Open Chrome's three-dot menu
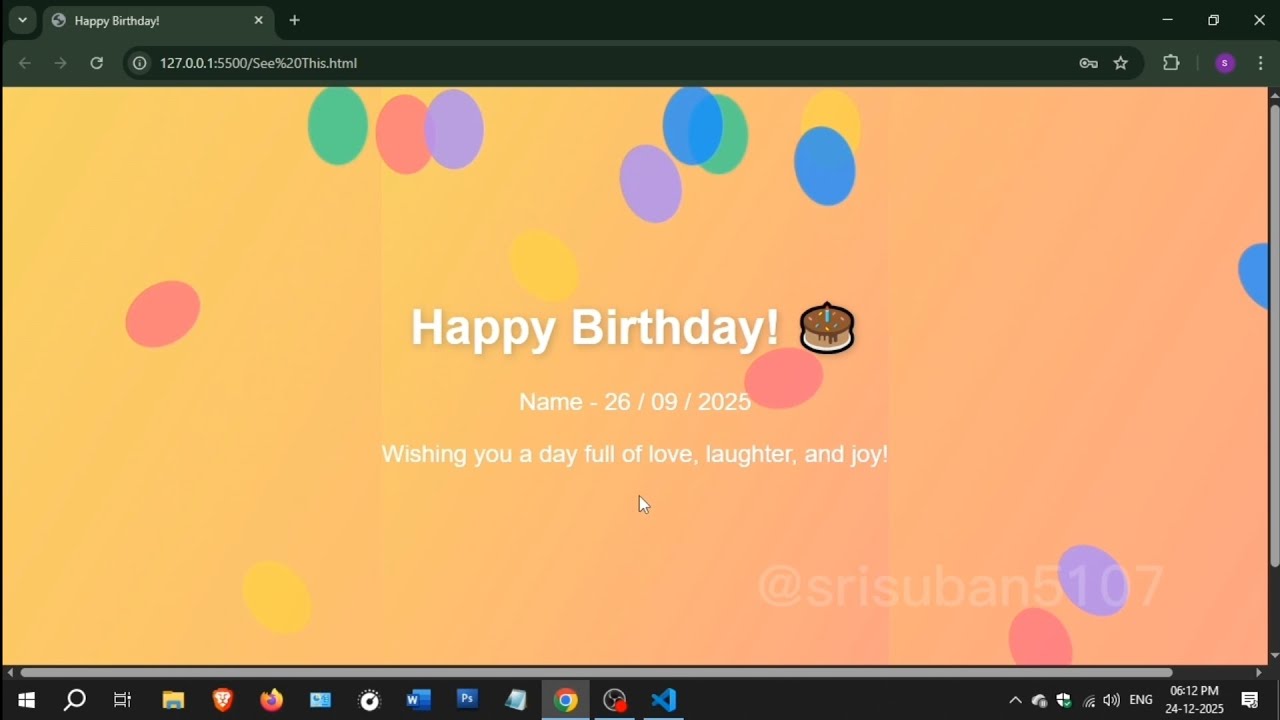Screen dimensions: 1280x720 coord(1260,63)
